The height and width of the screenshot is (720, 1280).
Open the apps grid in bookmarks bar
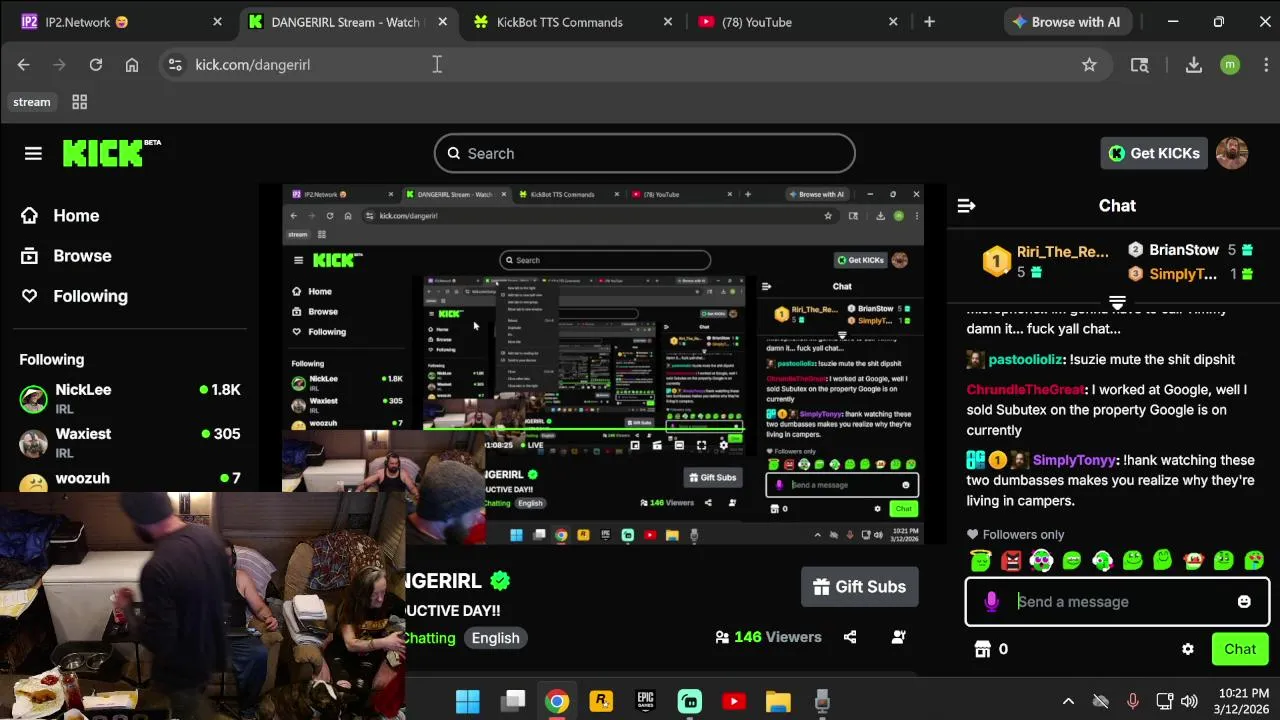pos(80,102)
